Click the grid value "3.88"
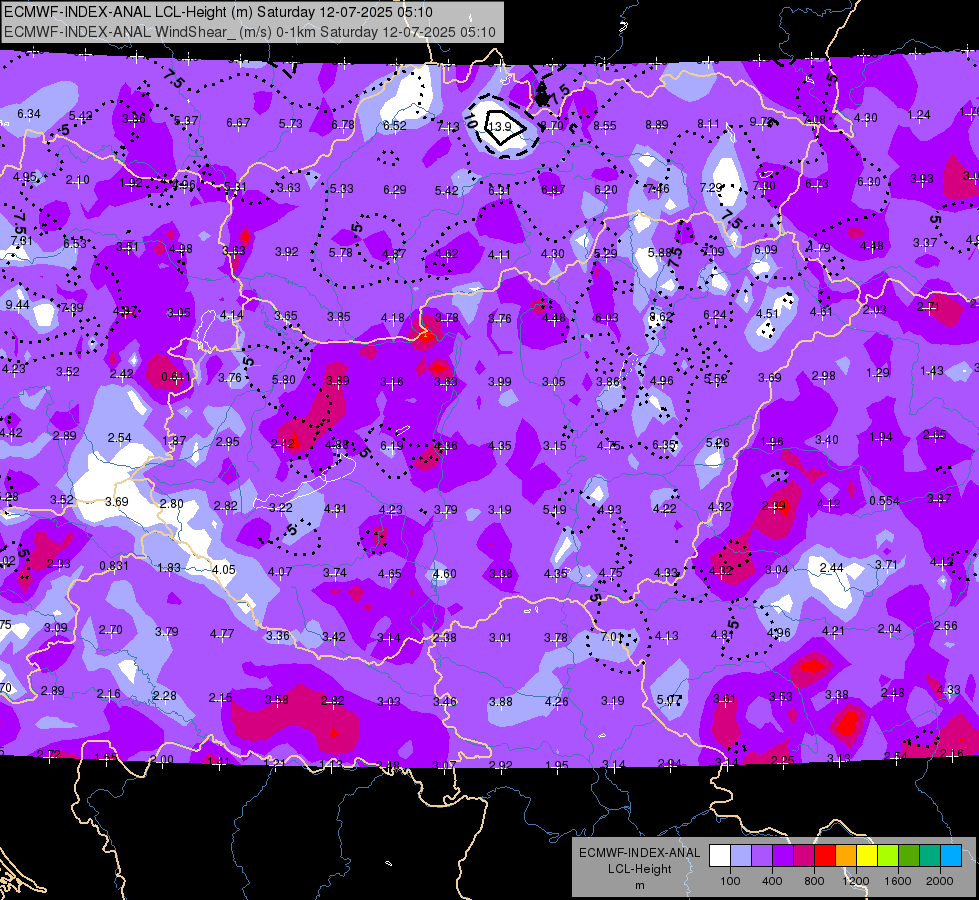Image resolution: width=979 pixels, height=900 pixels. coord(501,702)
